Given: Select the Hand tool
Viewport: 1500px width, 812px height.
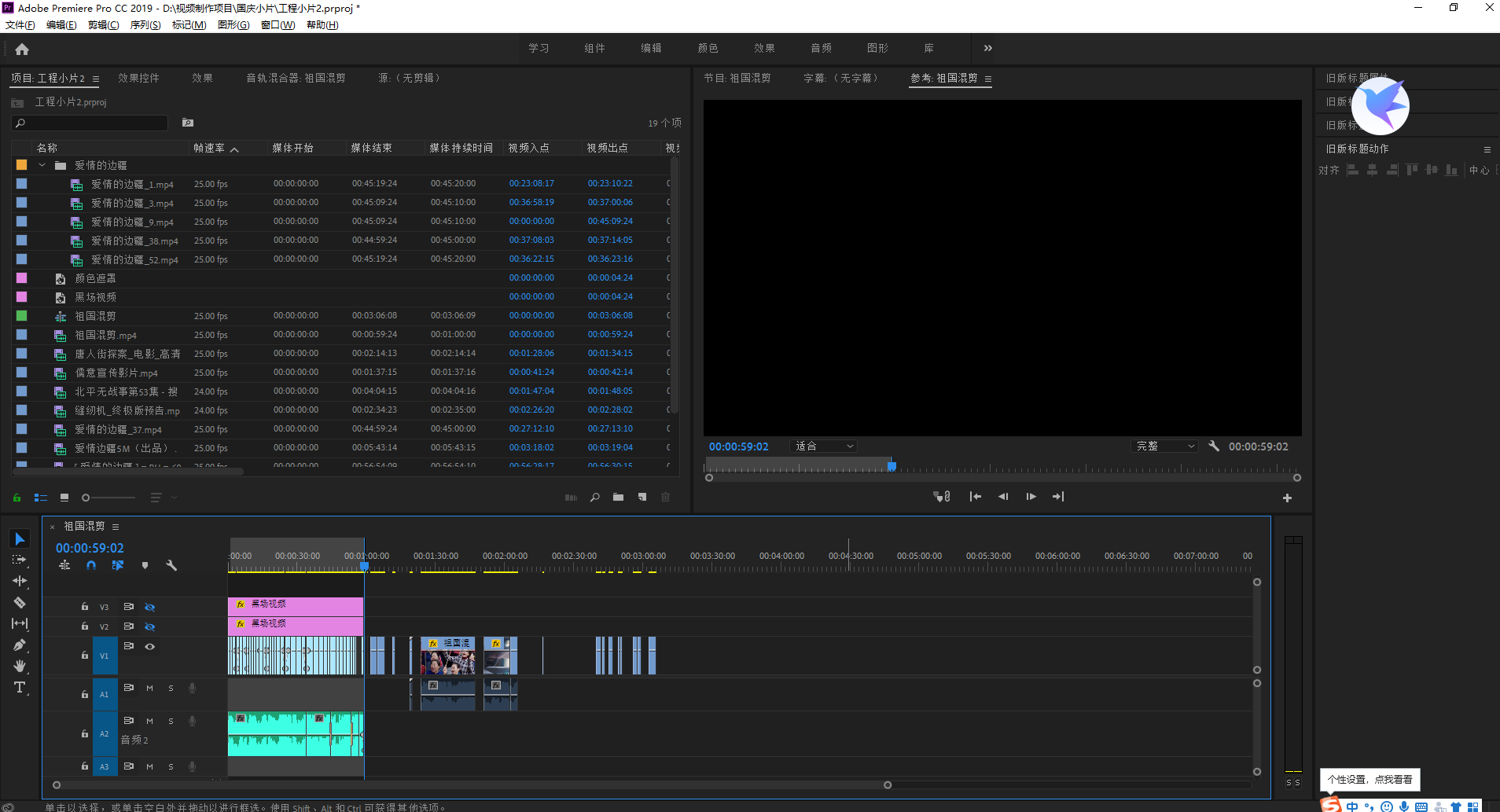Looking at the screenshot, I should 20,666.
